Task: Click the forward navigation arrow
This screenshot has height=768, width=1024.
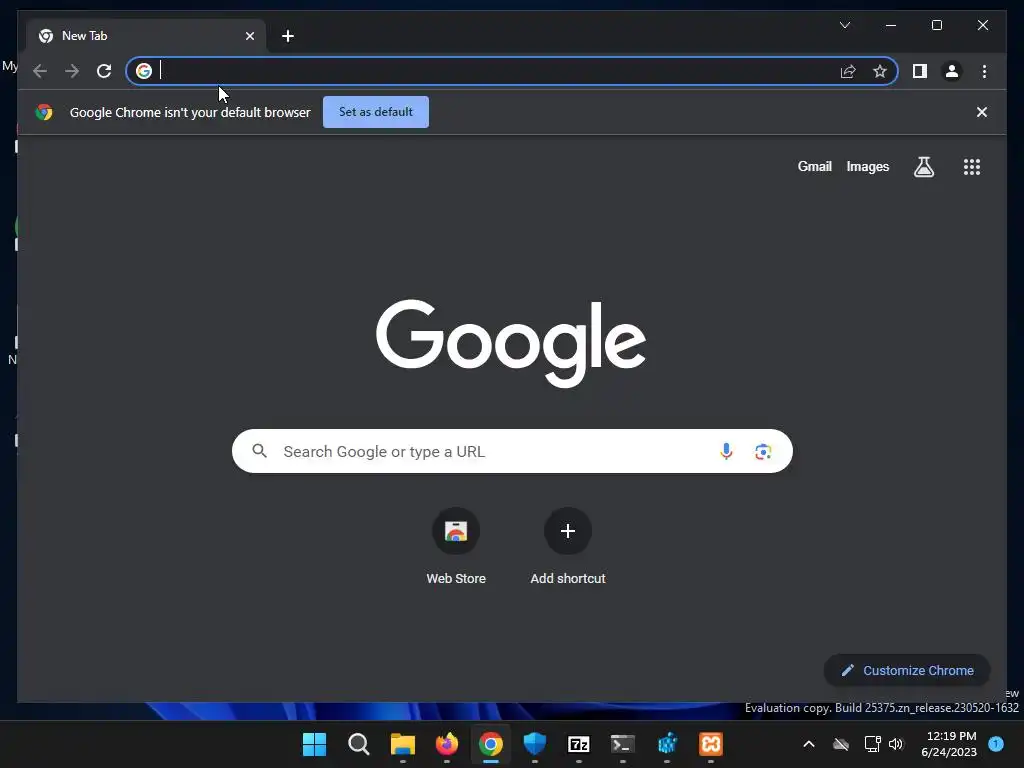Action: click(x=72, y=71)
